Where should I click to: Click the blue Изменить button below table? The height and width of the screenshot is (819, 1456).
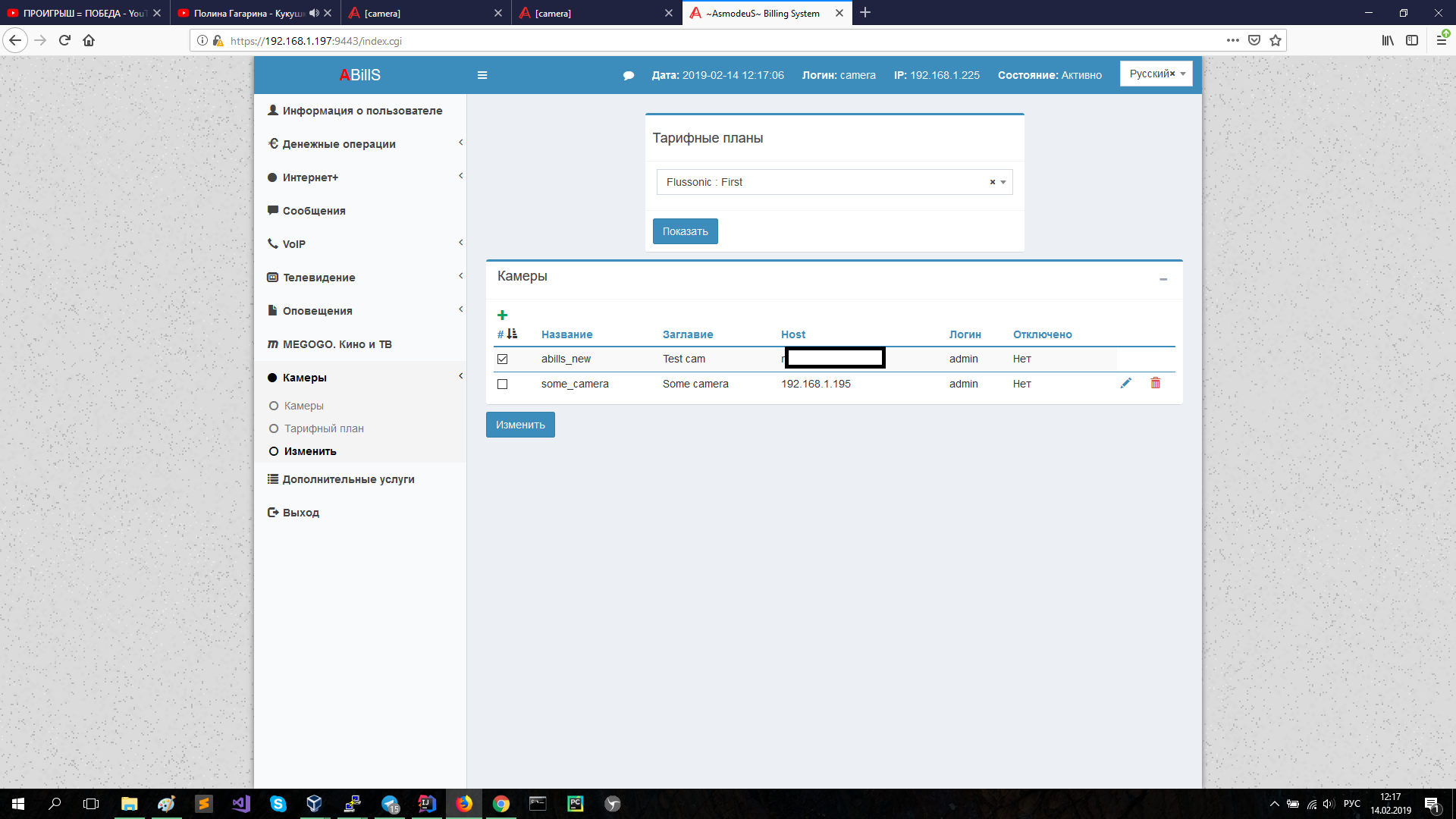coord(520,425)
